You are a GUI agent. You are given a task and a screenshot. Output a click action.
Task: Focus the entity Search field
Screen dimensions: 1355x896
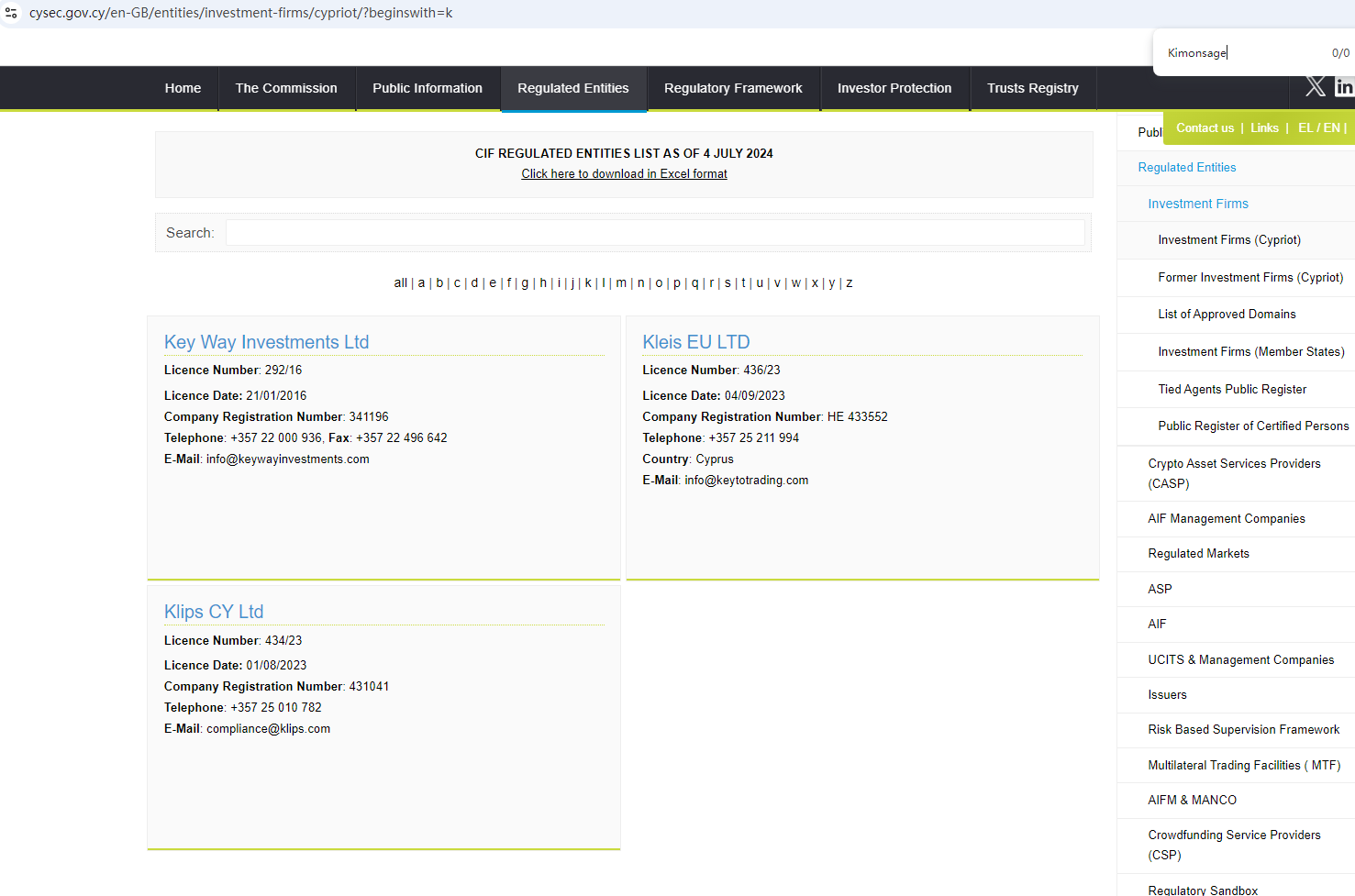pyautogui.click(x=655, y=233)
